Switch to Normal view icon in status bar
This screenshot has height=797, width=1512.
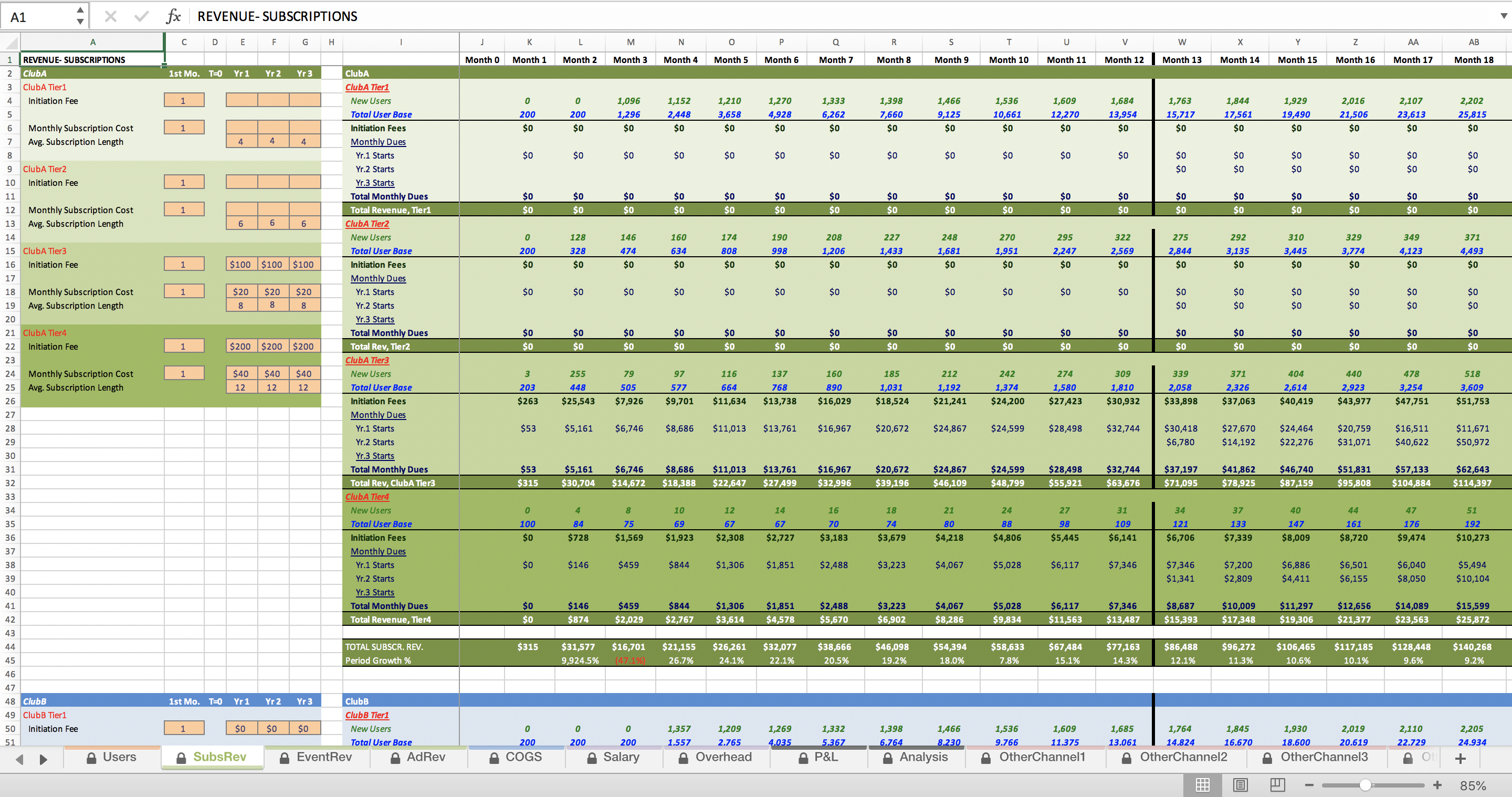(1202, 785)
